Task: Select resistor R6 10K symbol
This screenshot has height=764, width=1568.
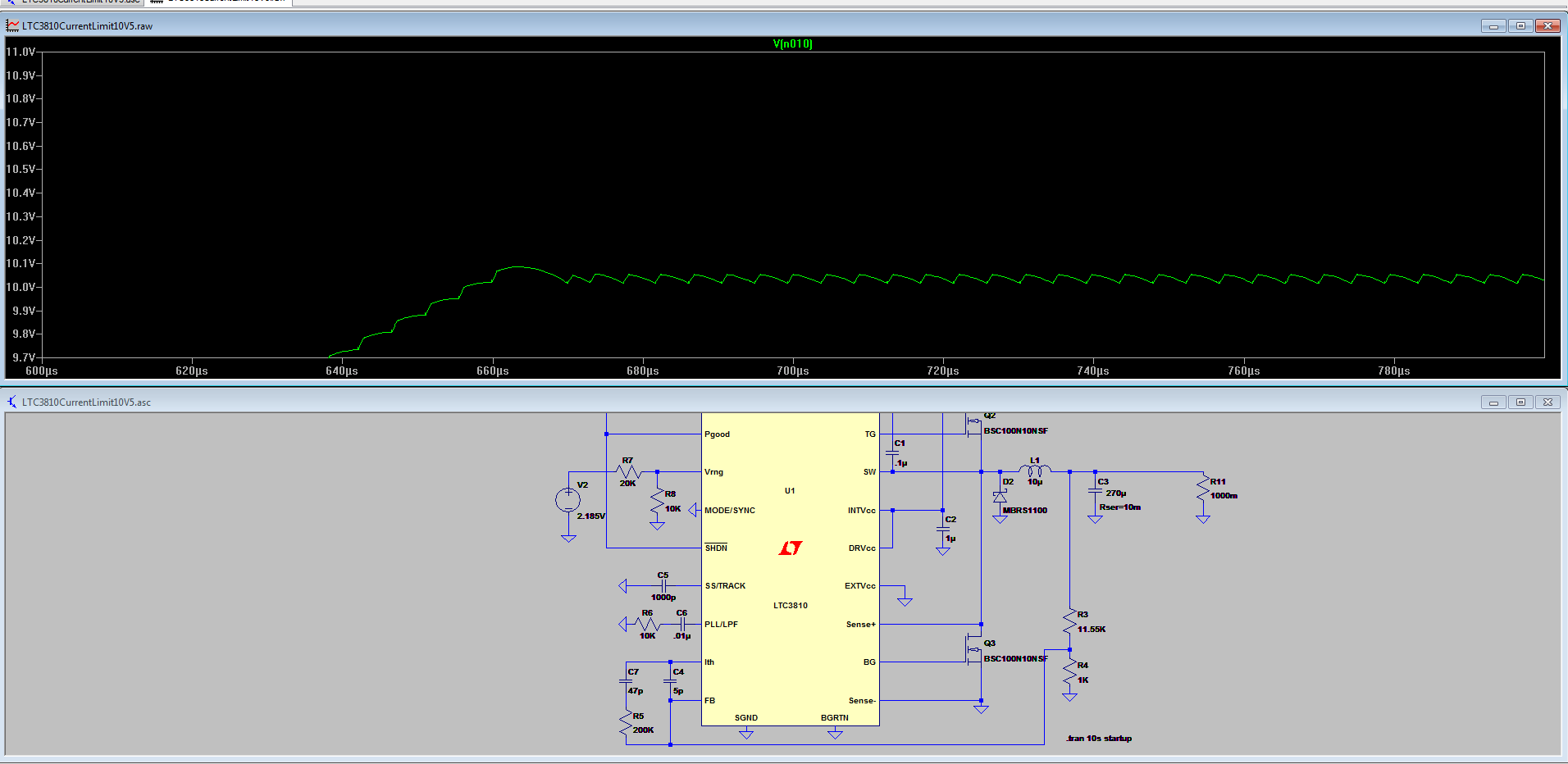Action: pyautogui.click(x=647, y=625)
